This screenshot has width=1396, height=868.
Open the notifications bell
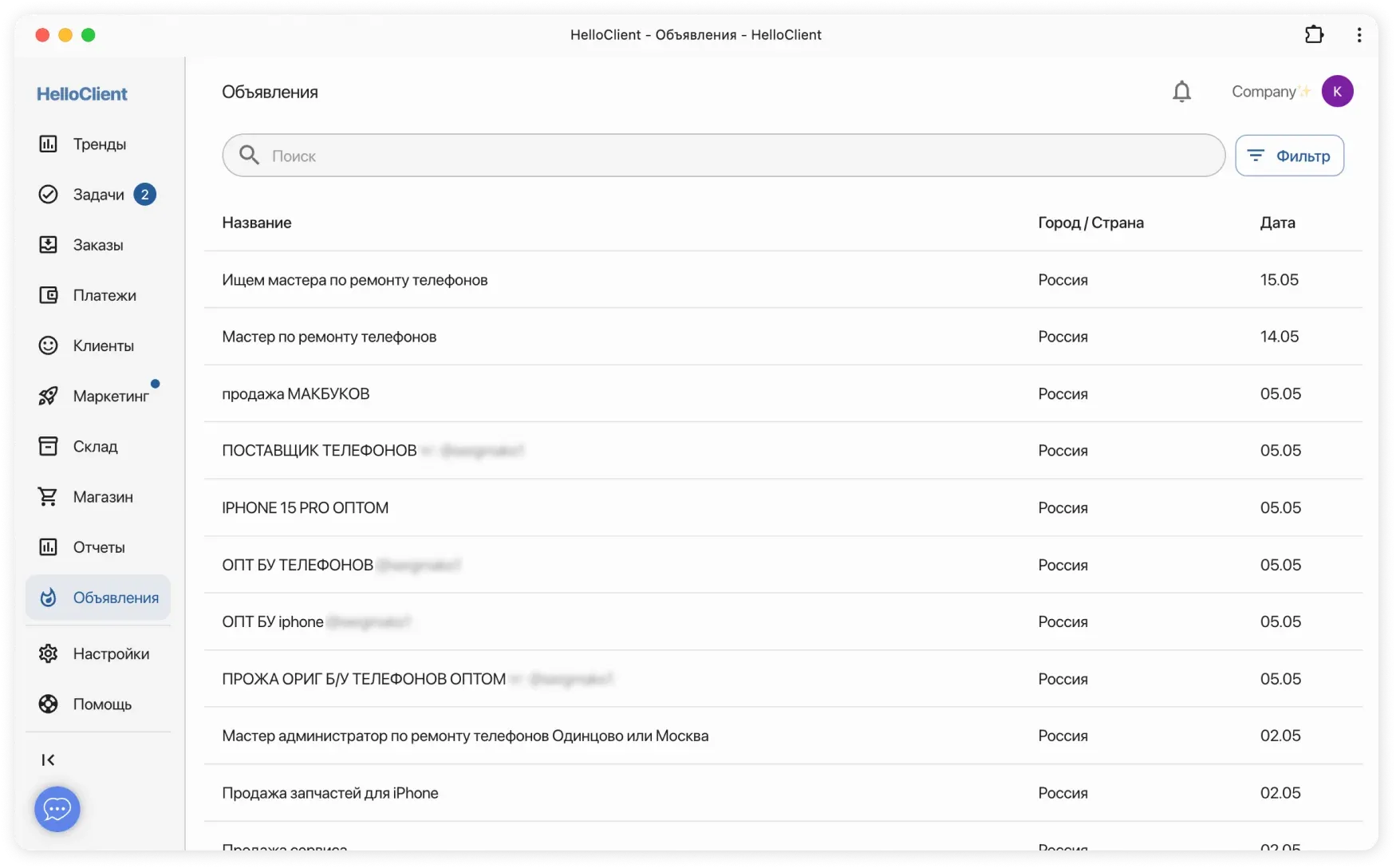(1181, 92)
